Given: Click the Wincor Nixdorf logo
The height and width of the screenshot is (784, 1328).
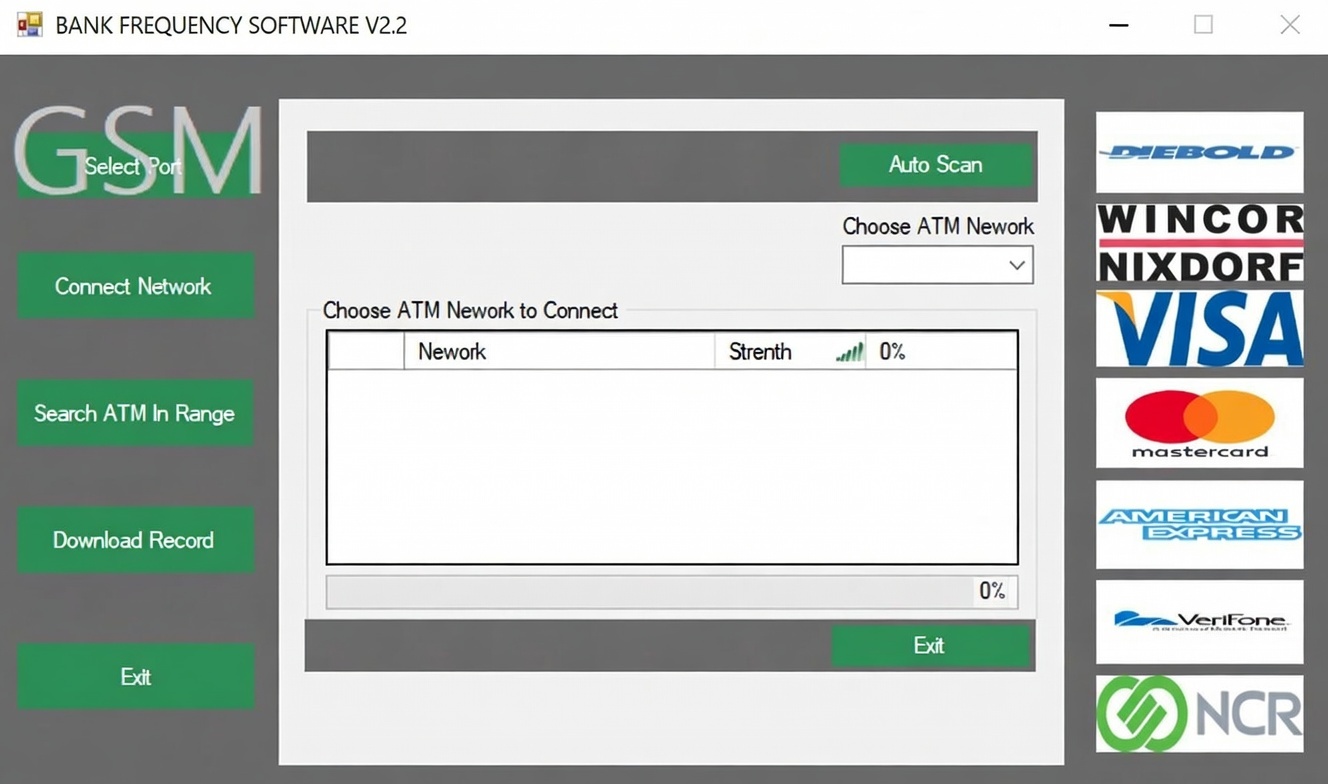Looking at the screenshot, I should [x=1199, y=243].
